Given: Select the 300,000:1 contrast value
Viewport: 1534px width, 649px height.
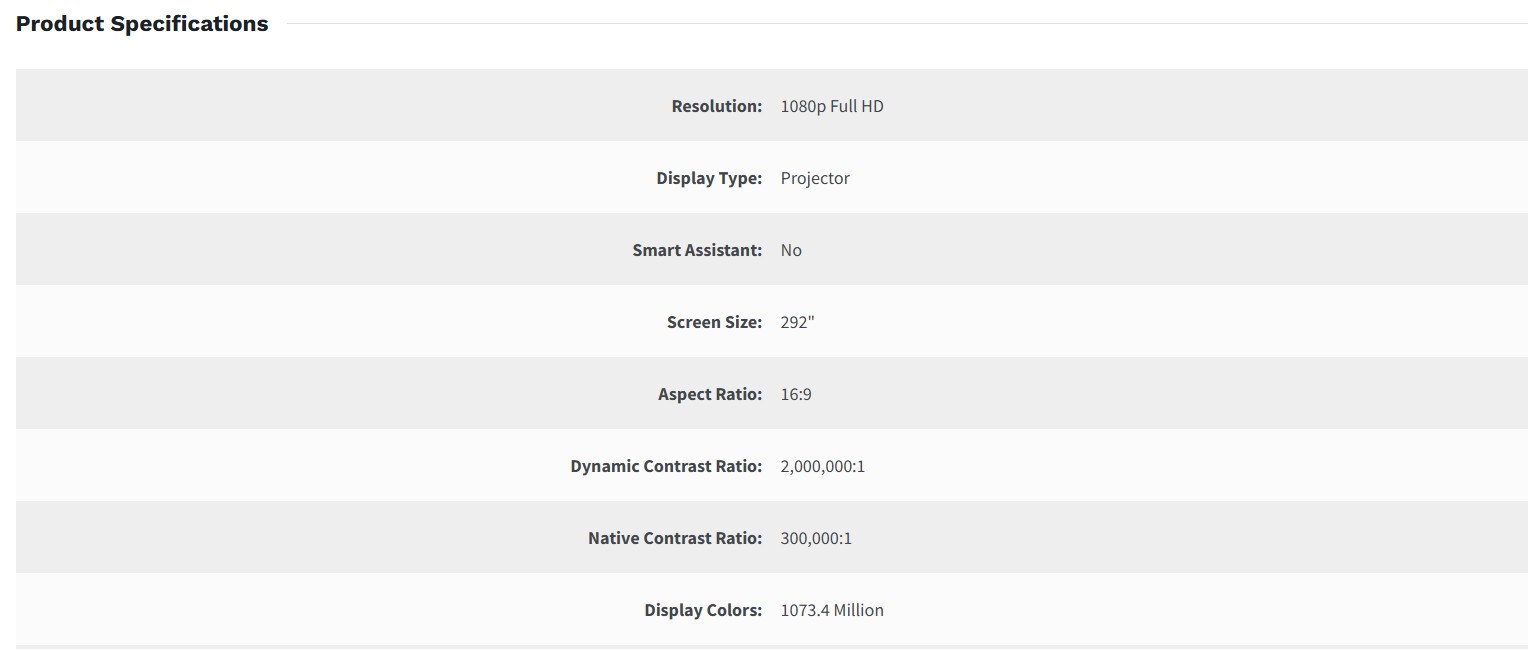Looking at the screenshot, I should (816, 538).
